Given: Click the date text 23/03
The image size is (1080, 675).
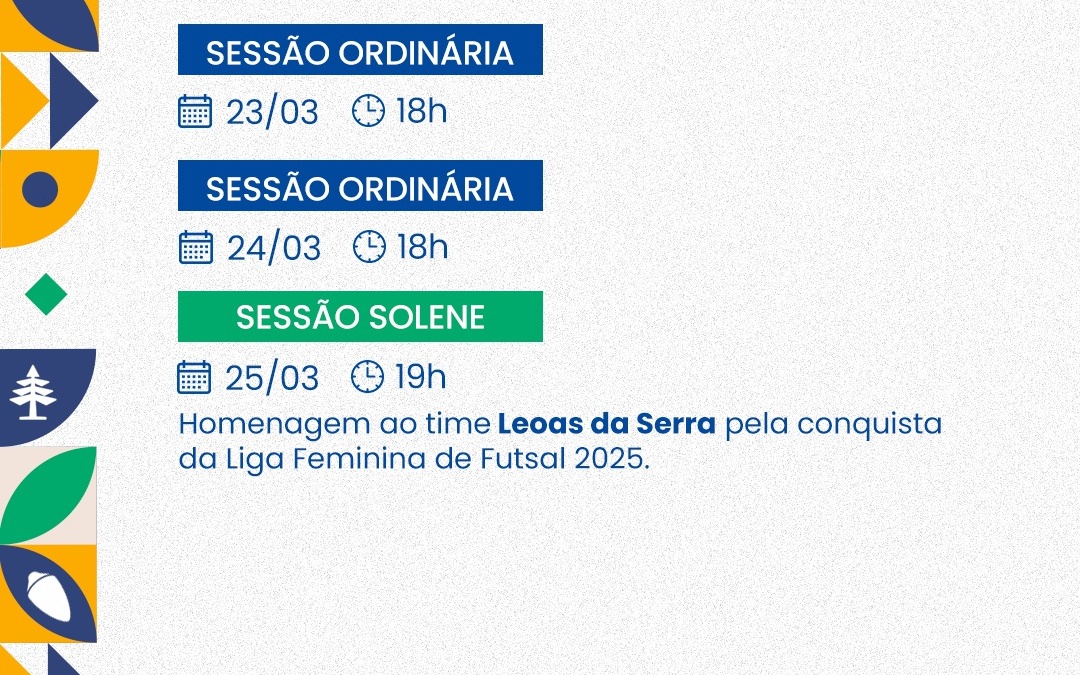Looking at the screenshot, I should [272, 112].
